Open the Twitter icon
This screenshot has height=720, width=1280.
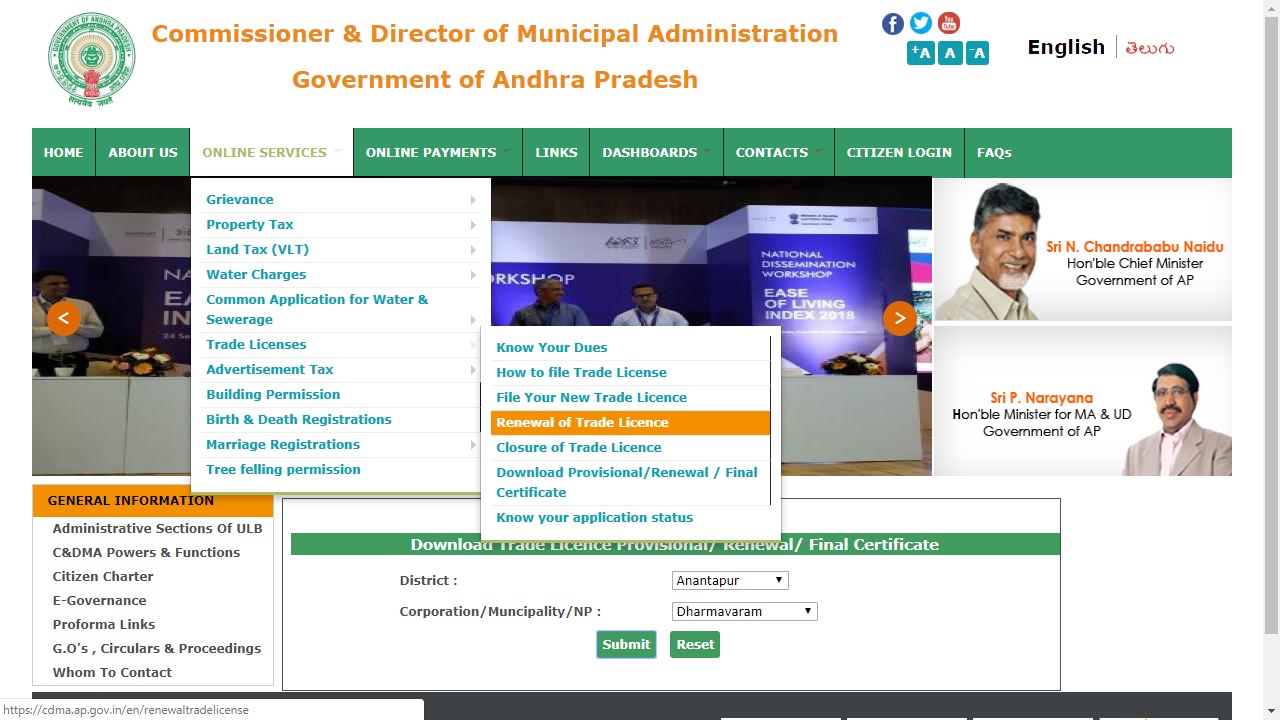coord(920,23)
